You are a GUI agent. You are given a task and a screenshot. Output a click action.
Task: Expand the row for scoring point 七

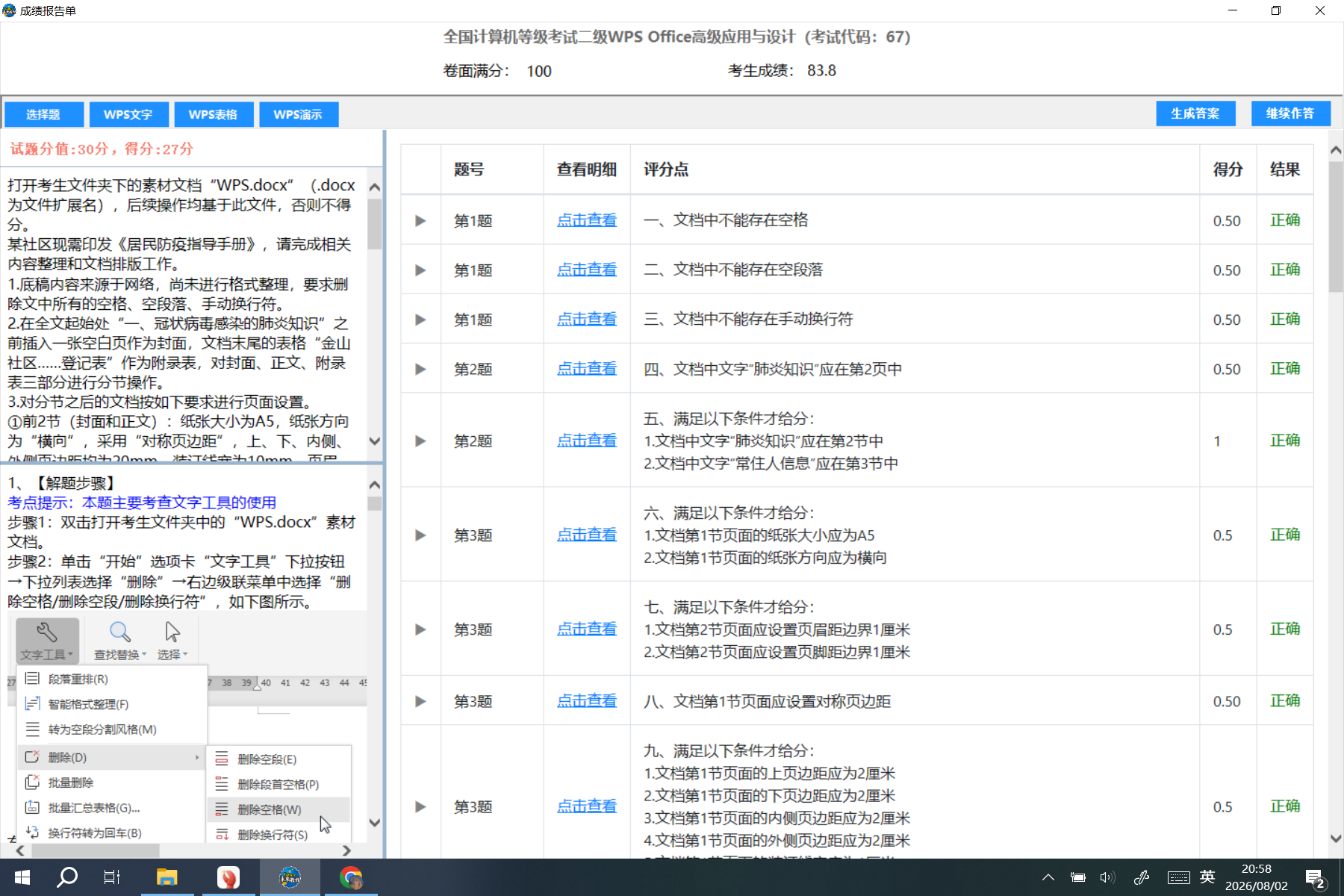pyautogui.click(x=420, y=629)
